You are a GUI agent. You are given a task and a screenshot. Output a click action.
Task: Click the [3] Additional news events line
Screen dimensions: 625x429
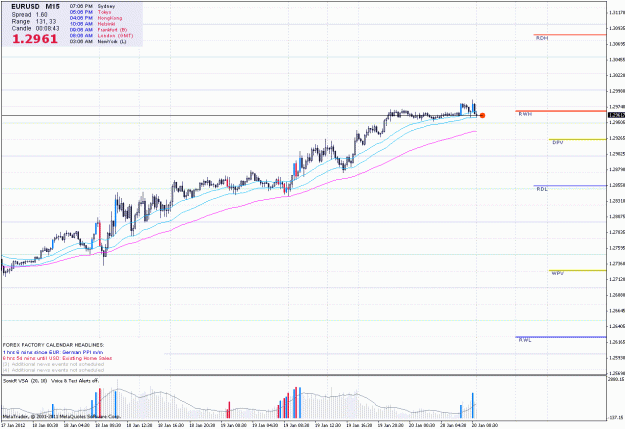pyautogui.click(x=53, y=364)
